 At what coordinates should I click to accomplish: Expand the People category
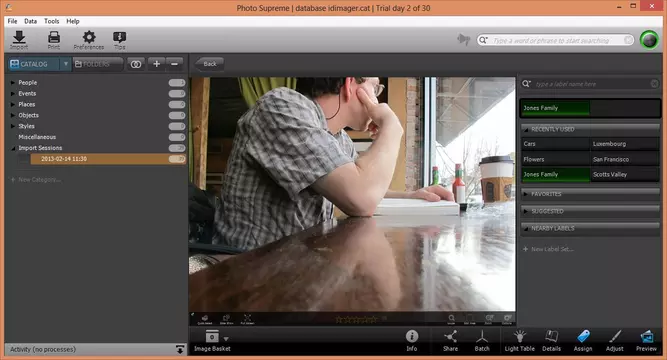(13, 83)
